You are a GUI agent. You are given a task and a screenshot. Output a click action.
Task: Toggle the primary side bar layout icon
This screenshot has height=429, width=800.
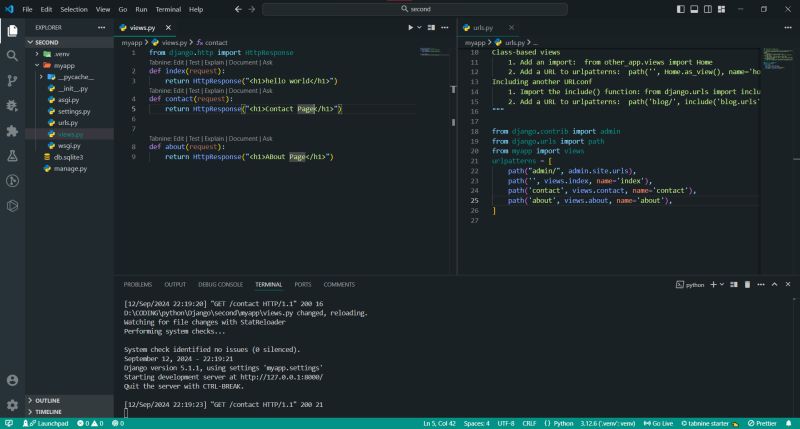[x=681, y=9]
